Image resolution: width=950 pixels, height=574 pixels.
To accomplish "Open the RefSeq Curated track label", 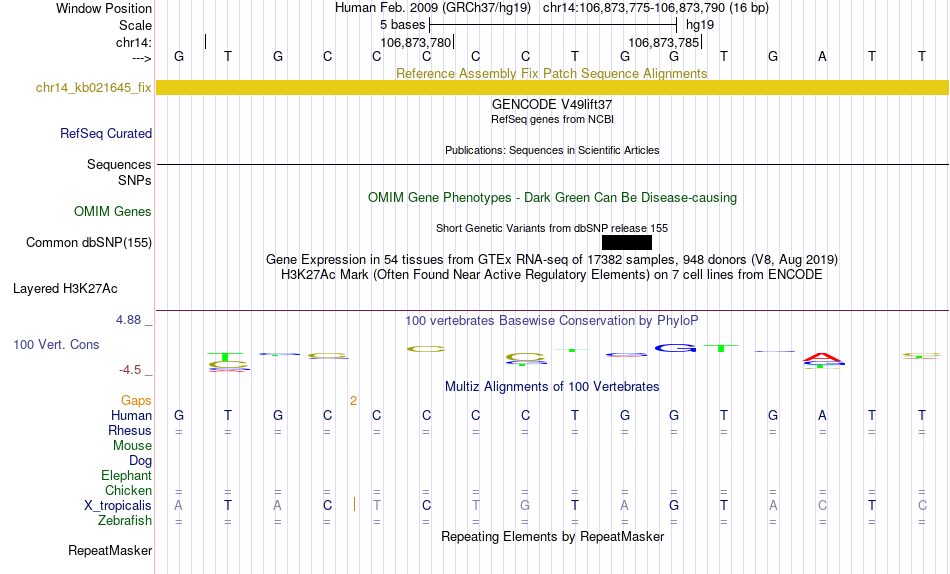I will 106,133.
